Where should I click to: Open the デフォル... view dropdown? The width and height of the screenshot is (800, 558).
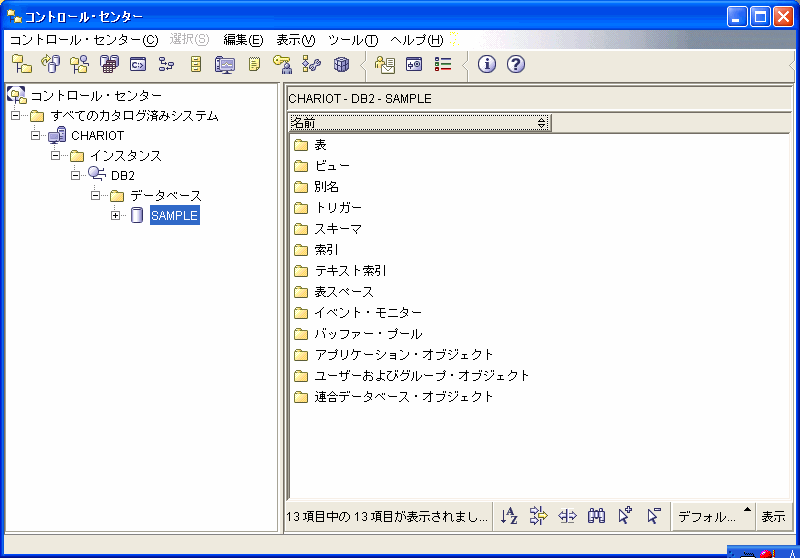(714, 516)
